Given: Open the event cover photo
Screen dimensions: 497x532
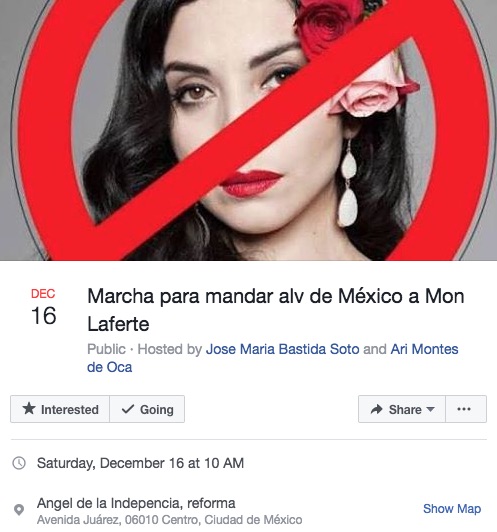Looking at the screenshot, I should [x=248, y=130].
